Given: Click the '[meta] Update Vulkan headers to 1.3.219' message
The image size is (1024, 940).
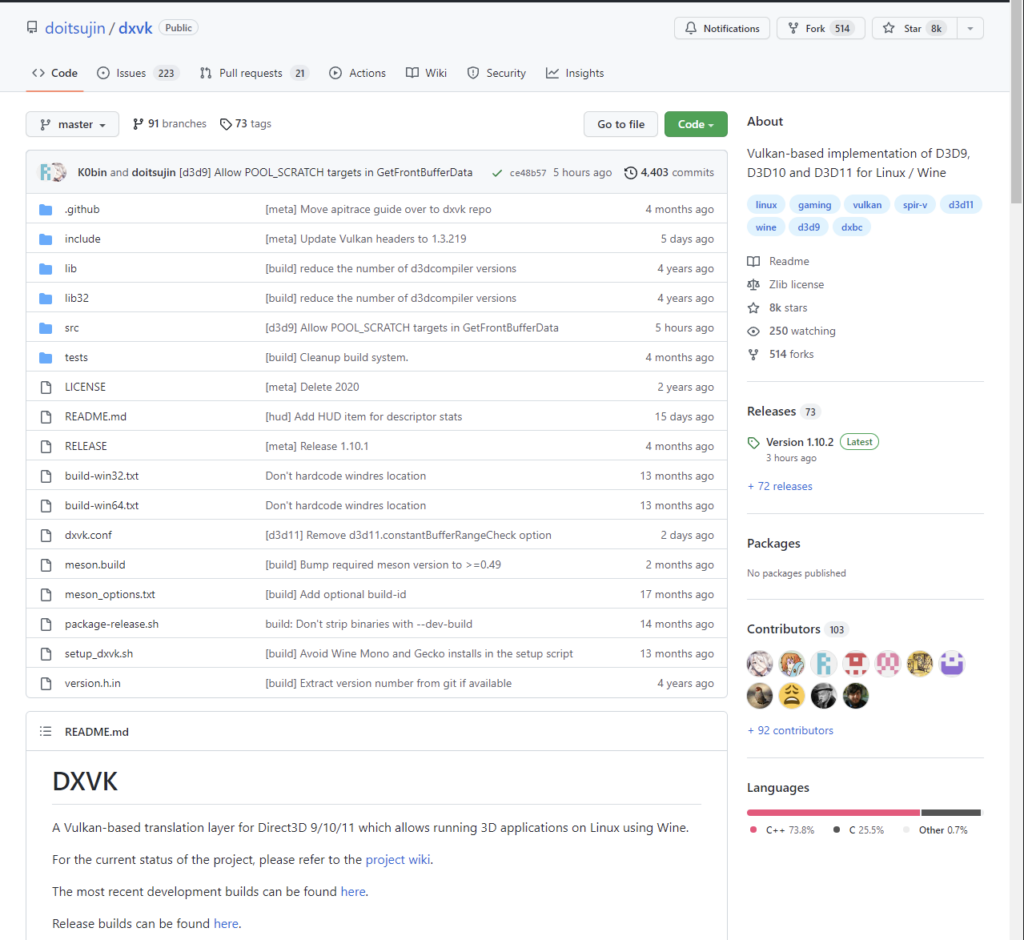Looking at the screenshot, I should coord(366,239).
